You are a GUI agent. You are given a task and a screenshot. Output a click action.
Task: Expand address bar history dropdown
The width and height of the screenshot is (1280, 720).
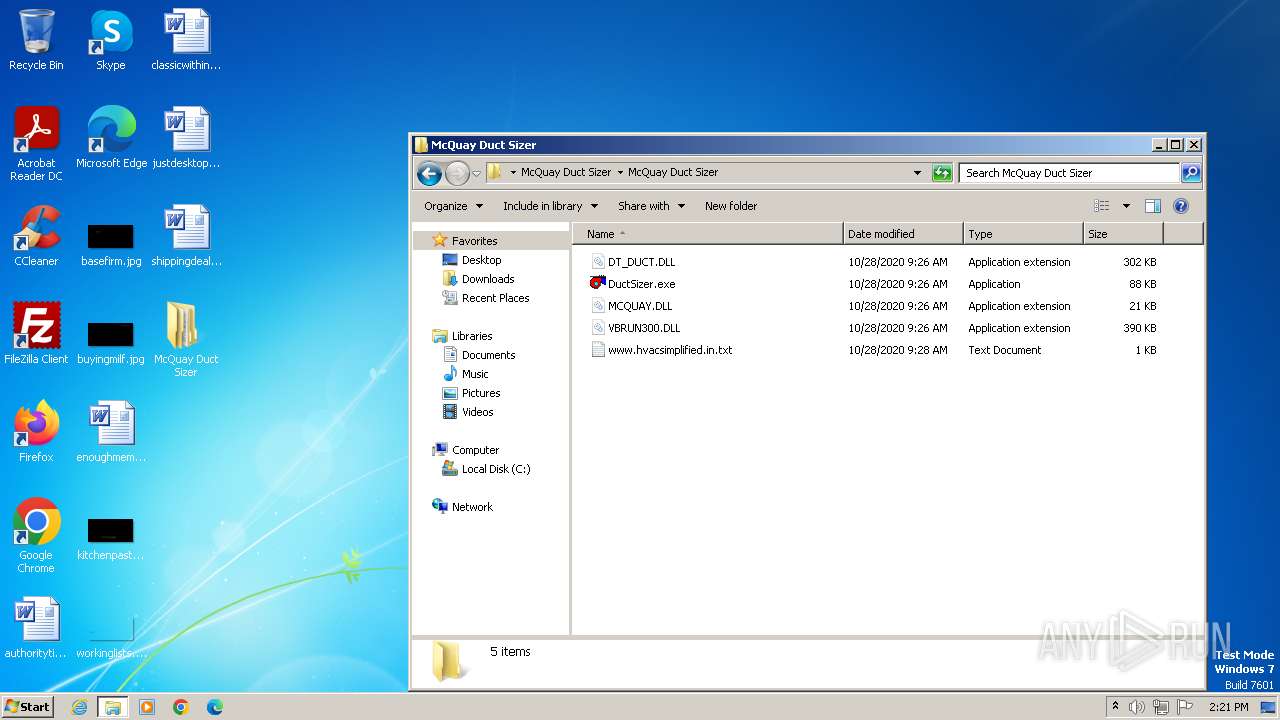(x=917, y=173)
